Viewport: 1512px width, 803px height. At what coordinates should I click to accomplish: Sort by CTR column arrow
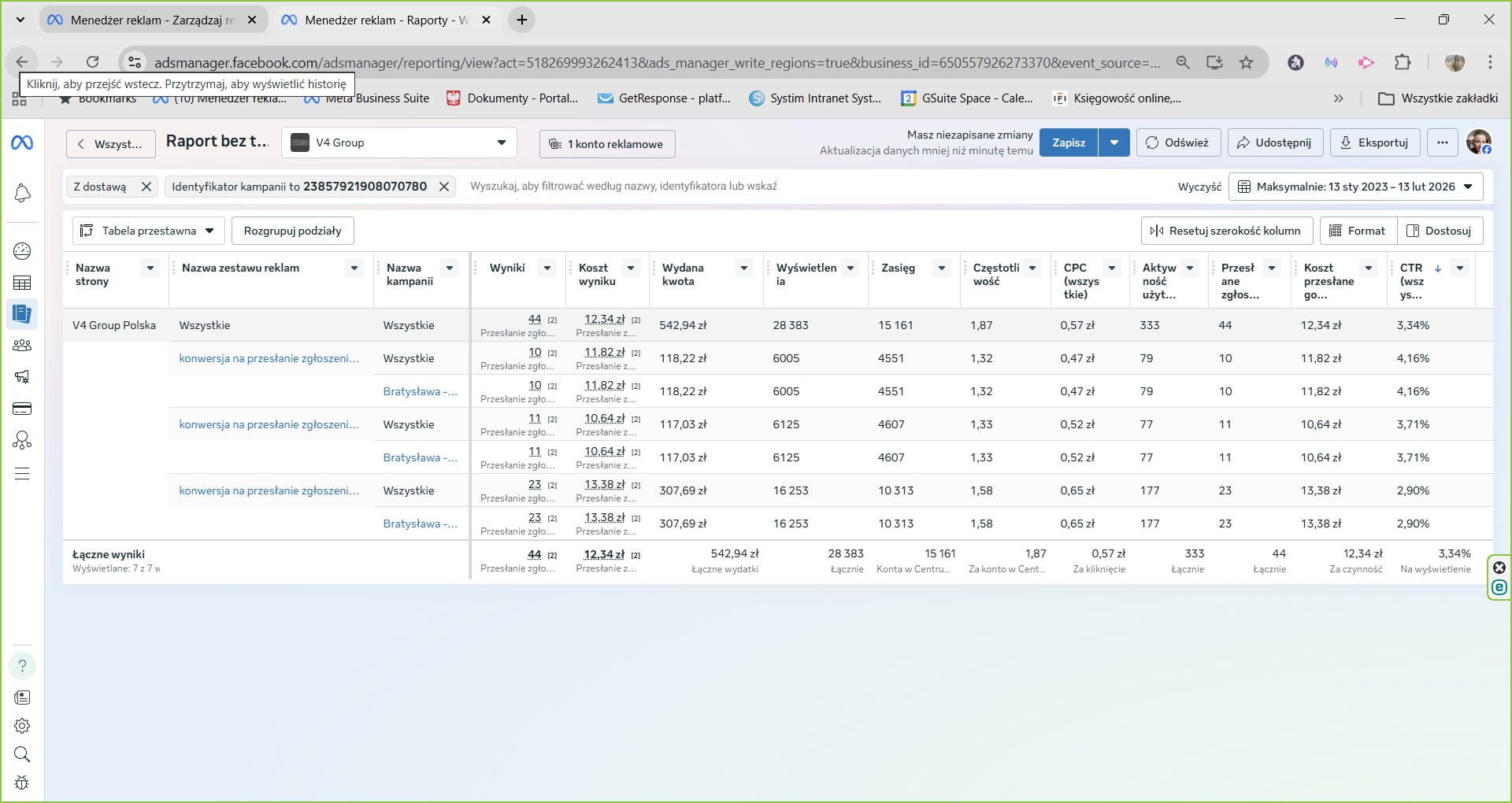(1438, 268)
